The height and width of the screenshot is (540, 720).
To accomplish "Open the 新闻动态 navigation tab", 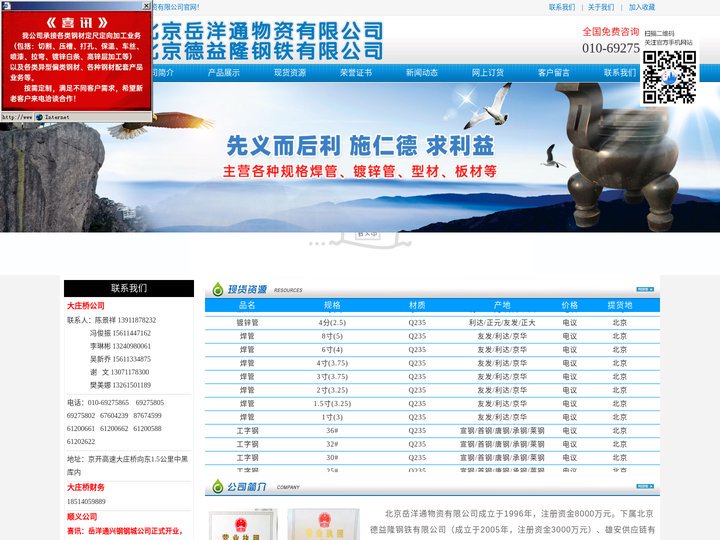I will click(422, 73).
